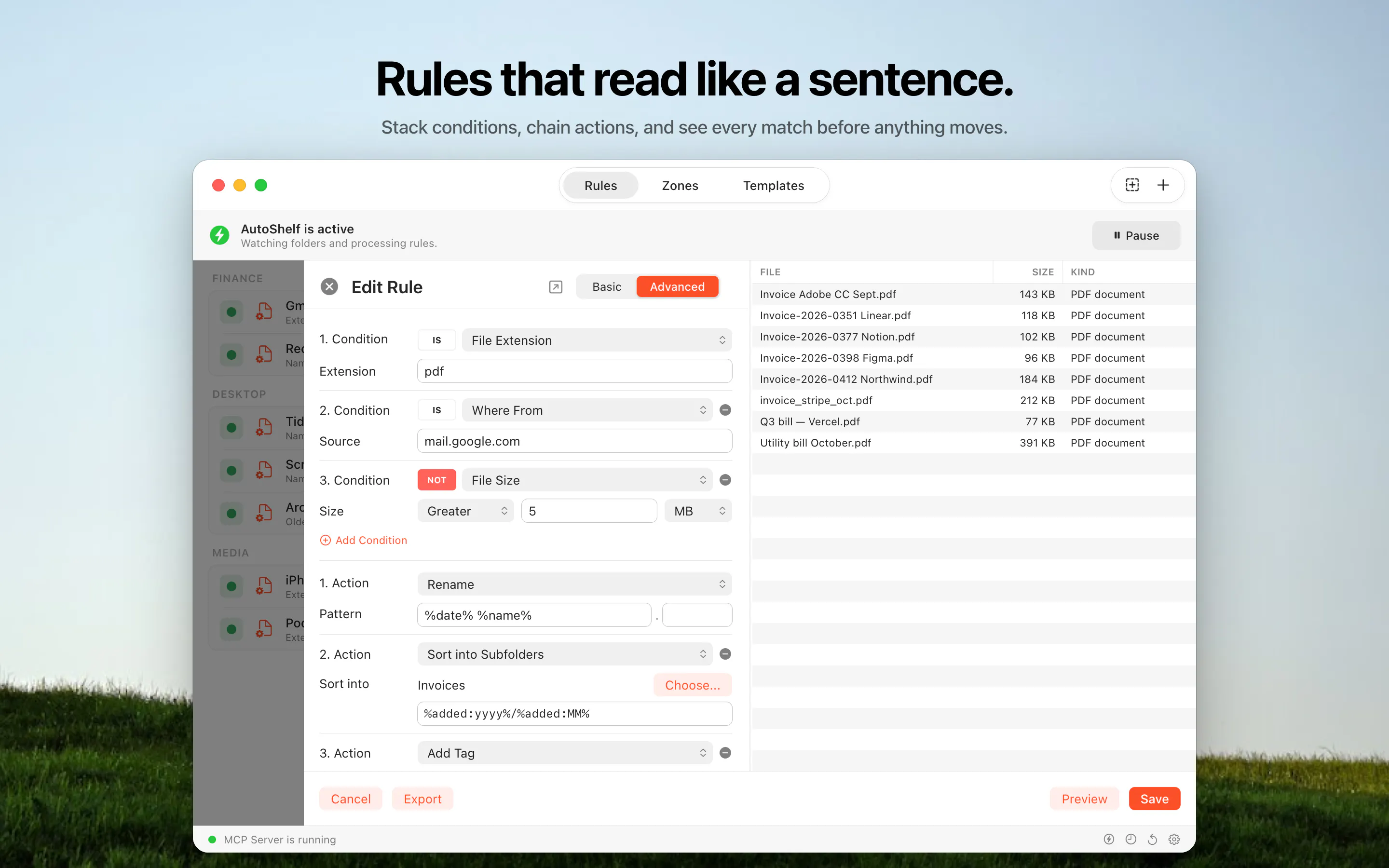Viewport: 1389px width, 868px height.
Task: Toggle the NOT button of condition 3
Action: [436, 480]
